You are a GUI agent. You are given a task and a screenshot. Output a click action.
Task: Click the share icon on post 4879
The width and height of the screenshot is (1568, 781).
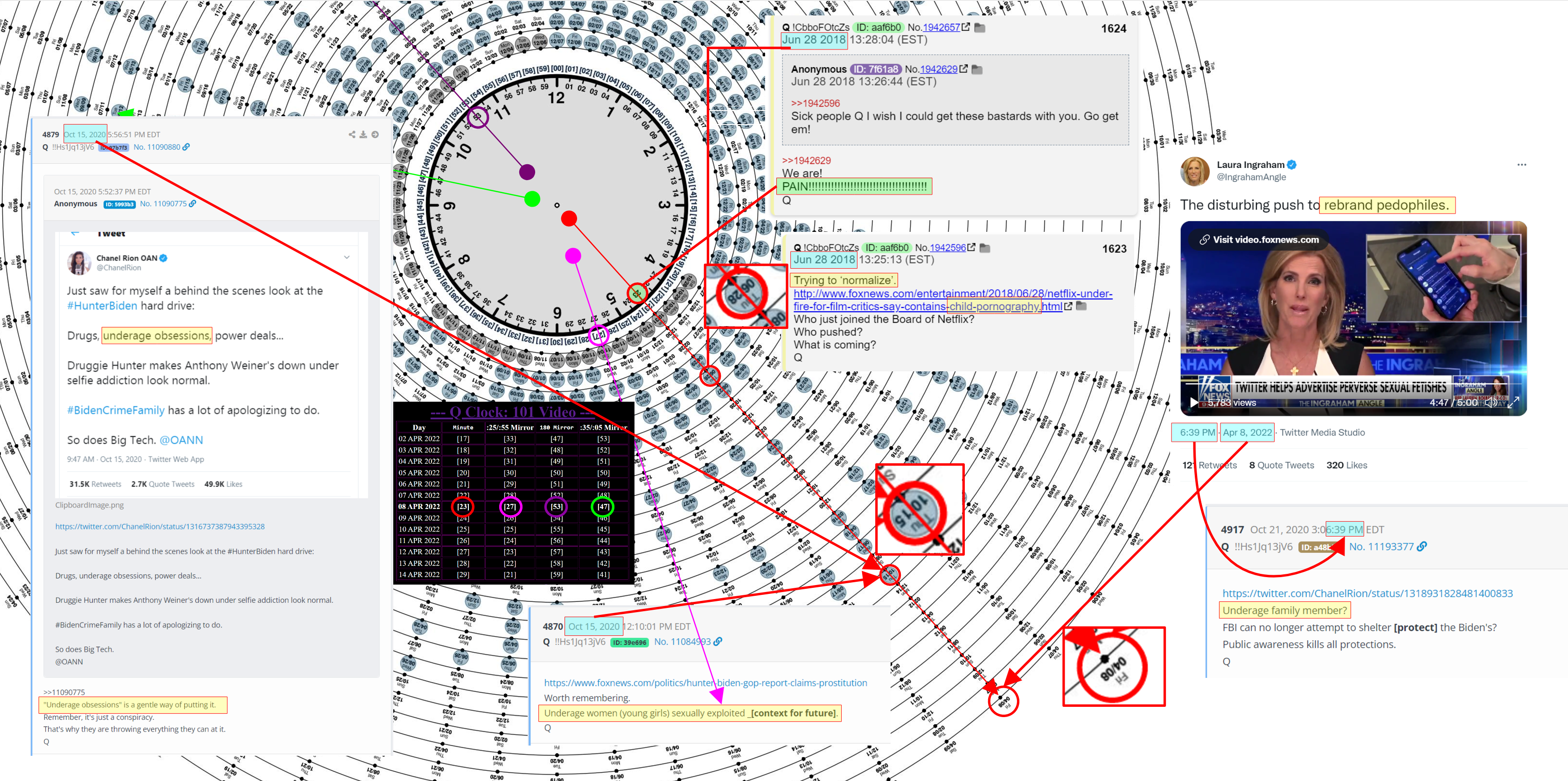click(352, 134)
